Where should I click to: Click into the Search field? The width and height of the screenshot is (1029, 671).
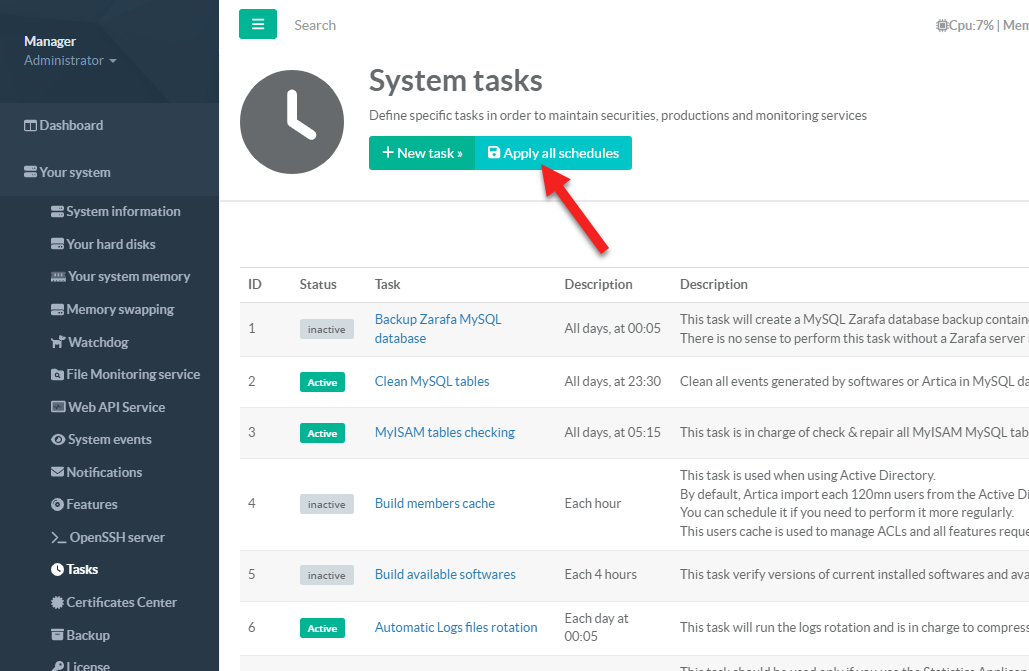(x=400, y=25)
